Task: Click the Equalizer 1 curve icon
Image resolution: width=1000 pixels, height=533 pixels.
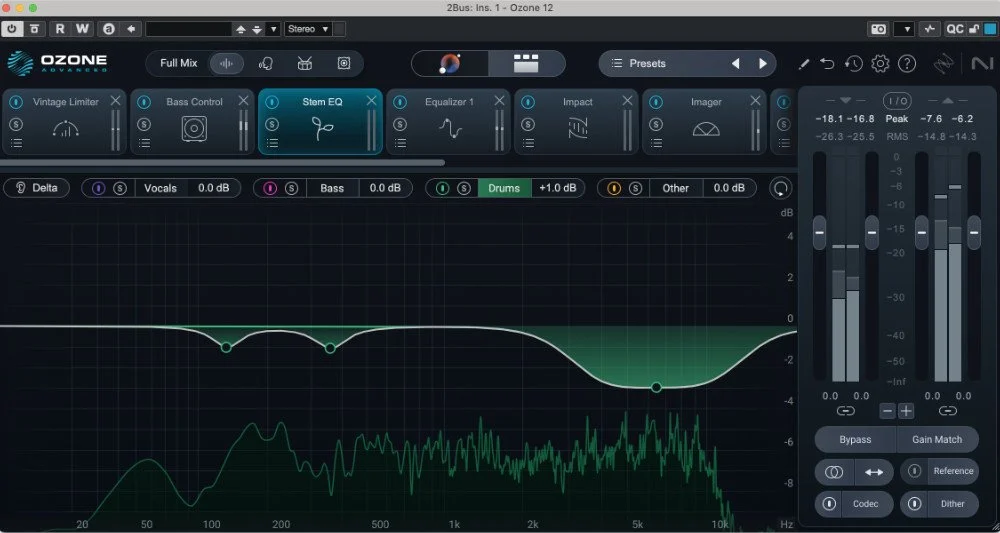Action: click(x=450, y=129)
